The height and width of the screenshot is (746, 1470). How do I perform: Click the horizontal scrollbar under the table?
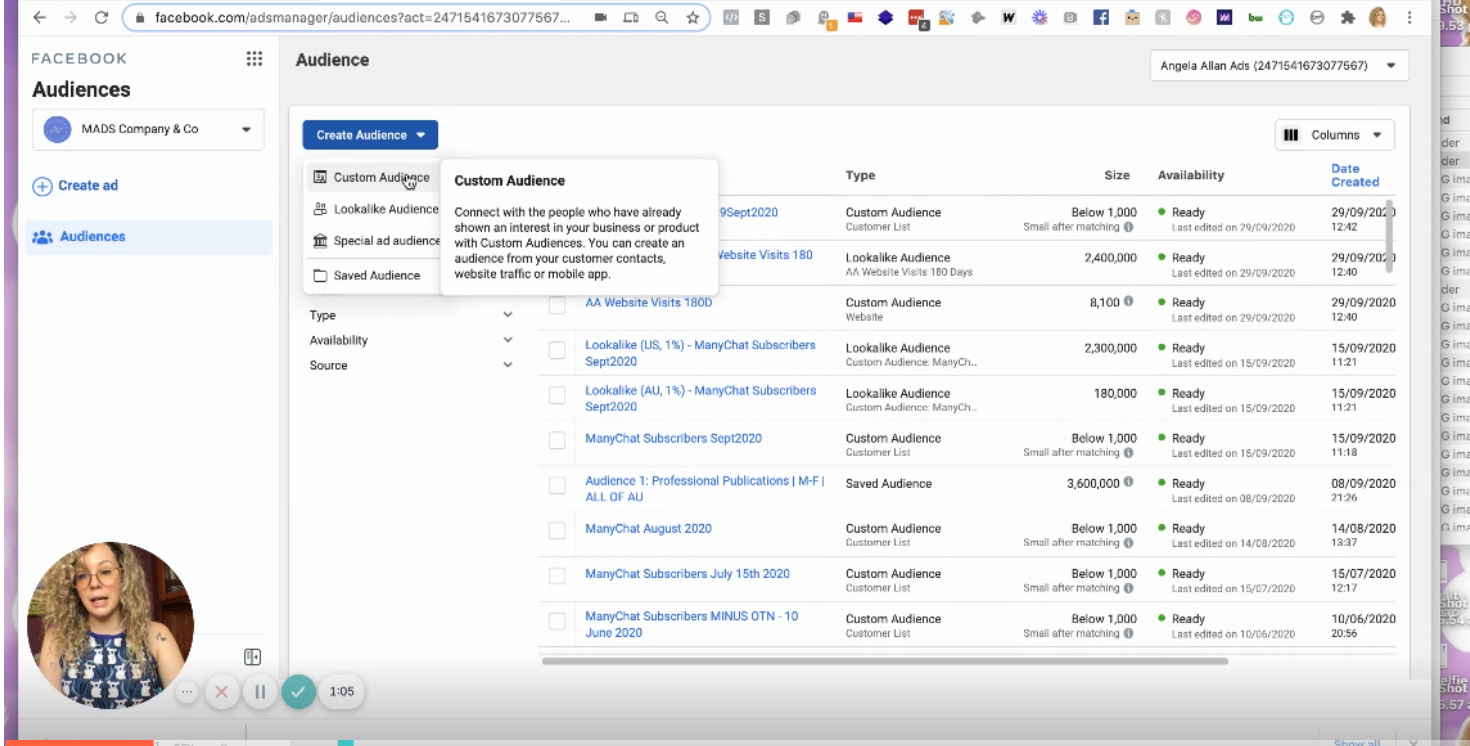point(884,661)
